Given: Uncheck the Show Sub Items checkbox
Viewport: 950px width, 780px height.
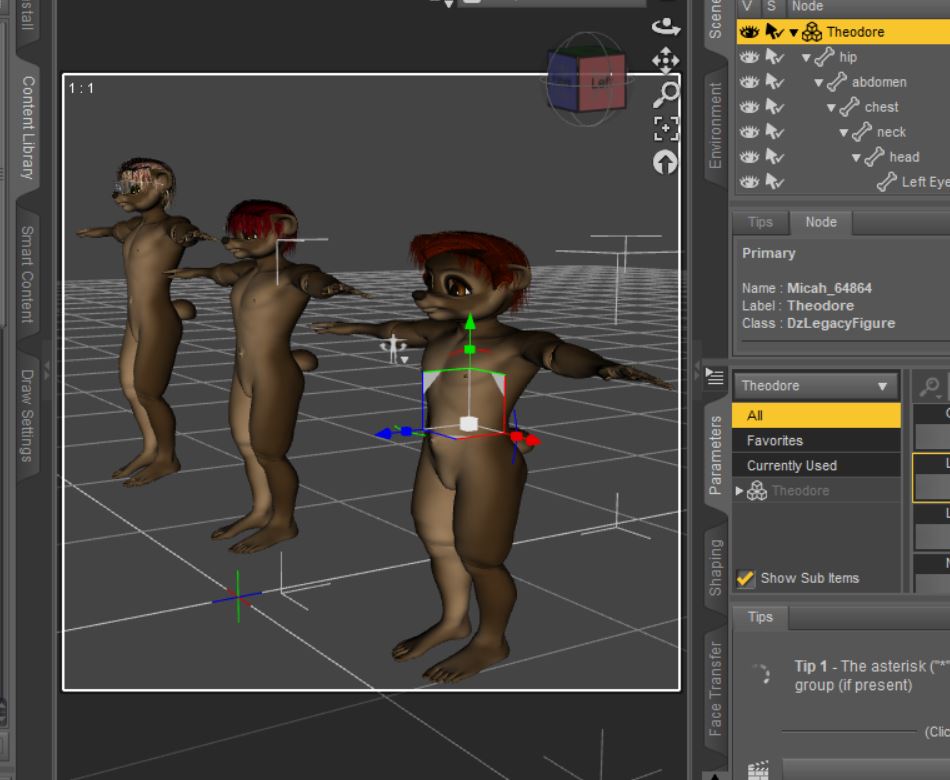Looking at the screenshot, I should tap(746, 578).
